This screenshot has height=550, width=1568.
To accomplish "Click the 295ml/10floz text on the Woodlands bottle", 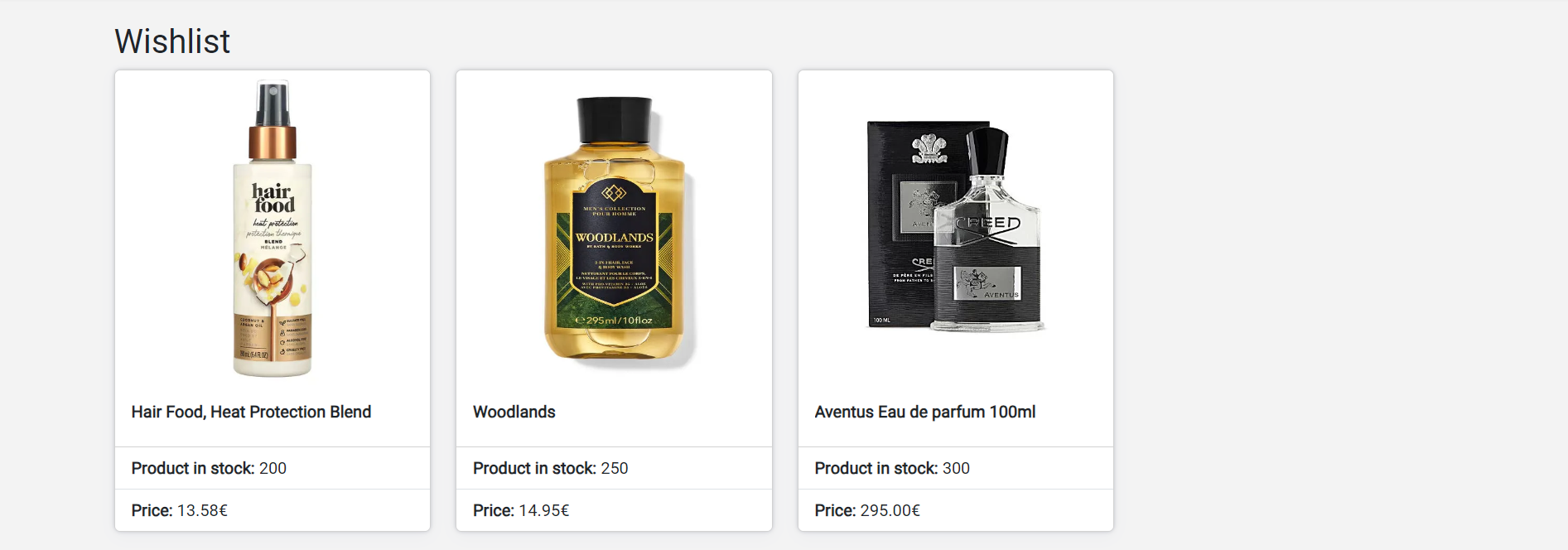I will (x=614, y=320).
